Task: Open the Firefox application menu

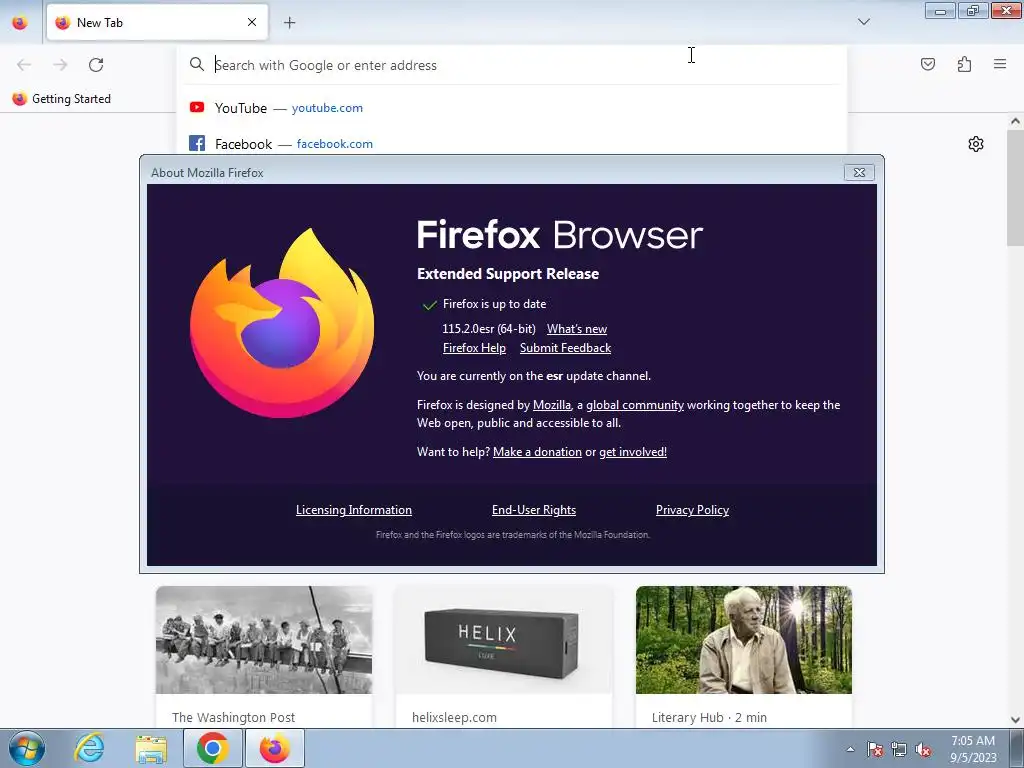Action: [x=1000, y=64]
